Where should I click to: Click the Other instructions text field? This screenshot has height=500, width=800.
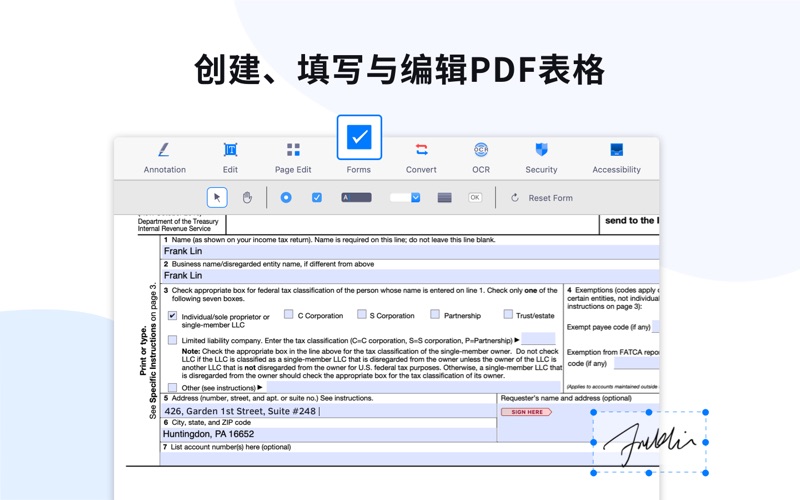tap(413, 387)
